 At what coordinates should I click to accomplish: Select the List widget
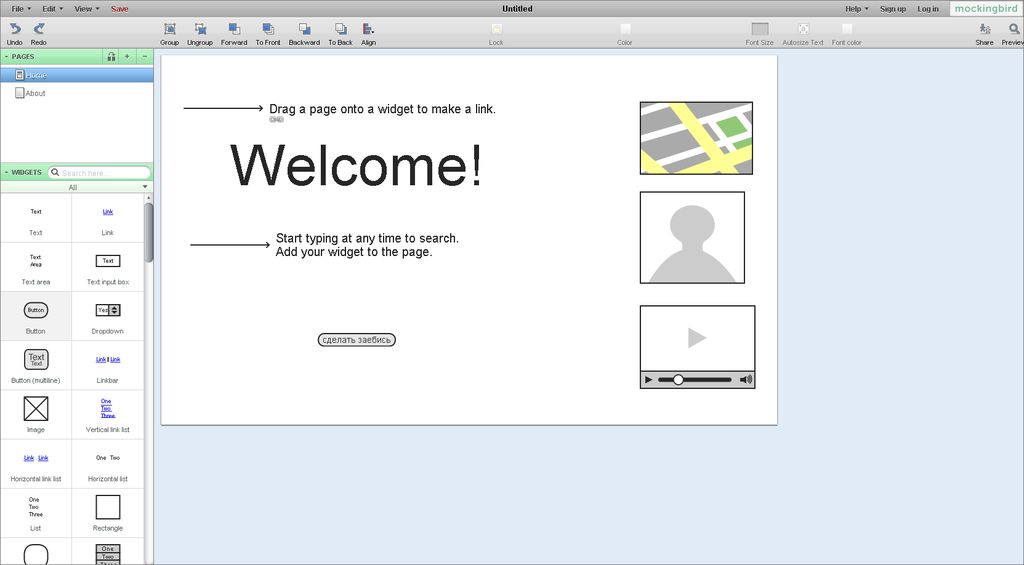[36, 513]
